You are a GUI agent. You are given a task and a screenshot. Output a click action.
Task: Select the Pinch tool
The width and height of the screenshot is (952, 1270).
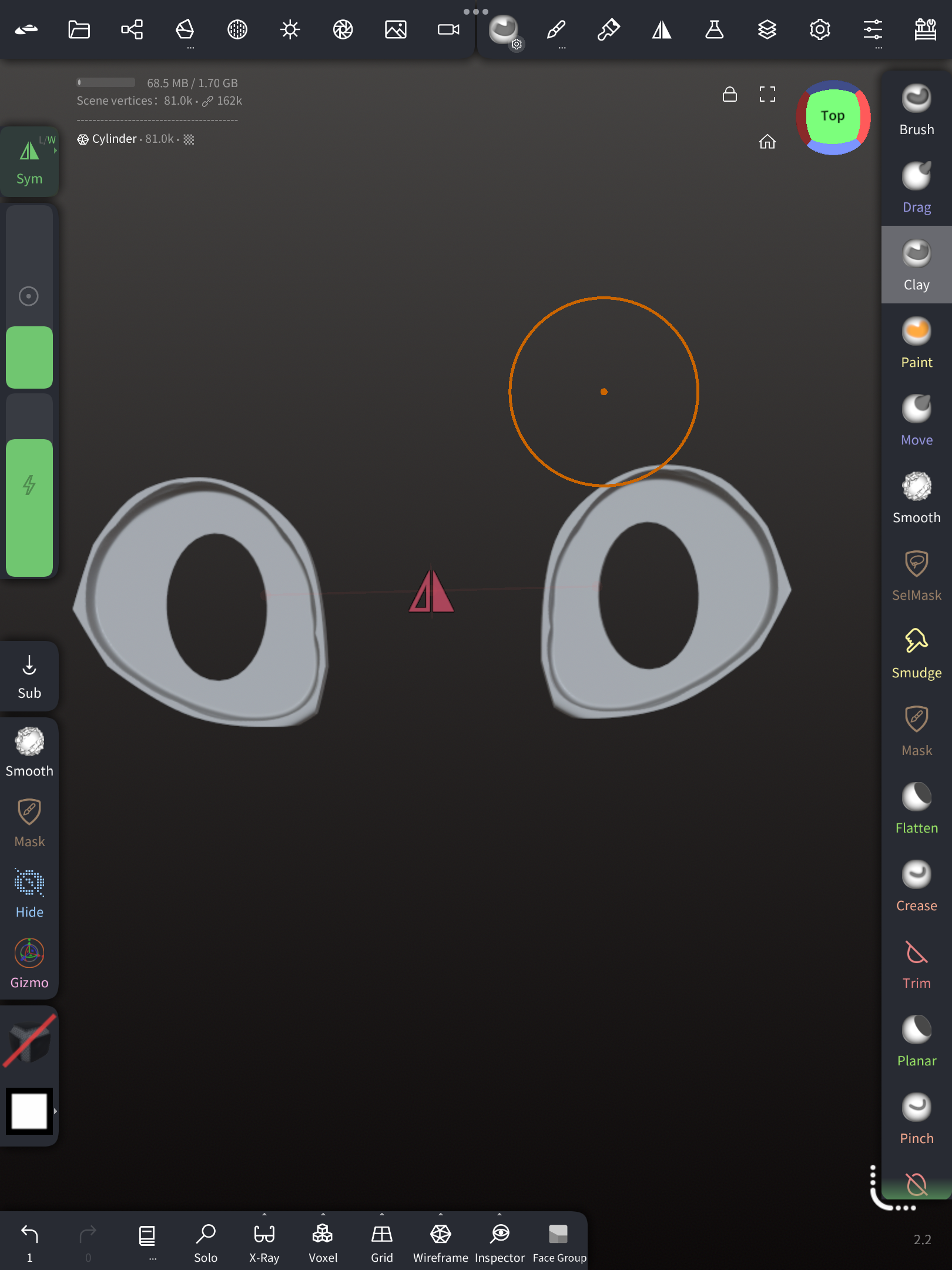point(916,1119)
